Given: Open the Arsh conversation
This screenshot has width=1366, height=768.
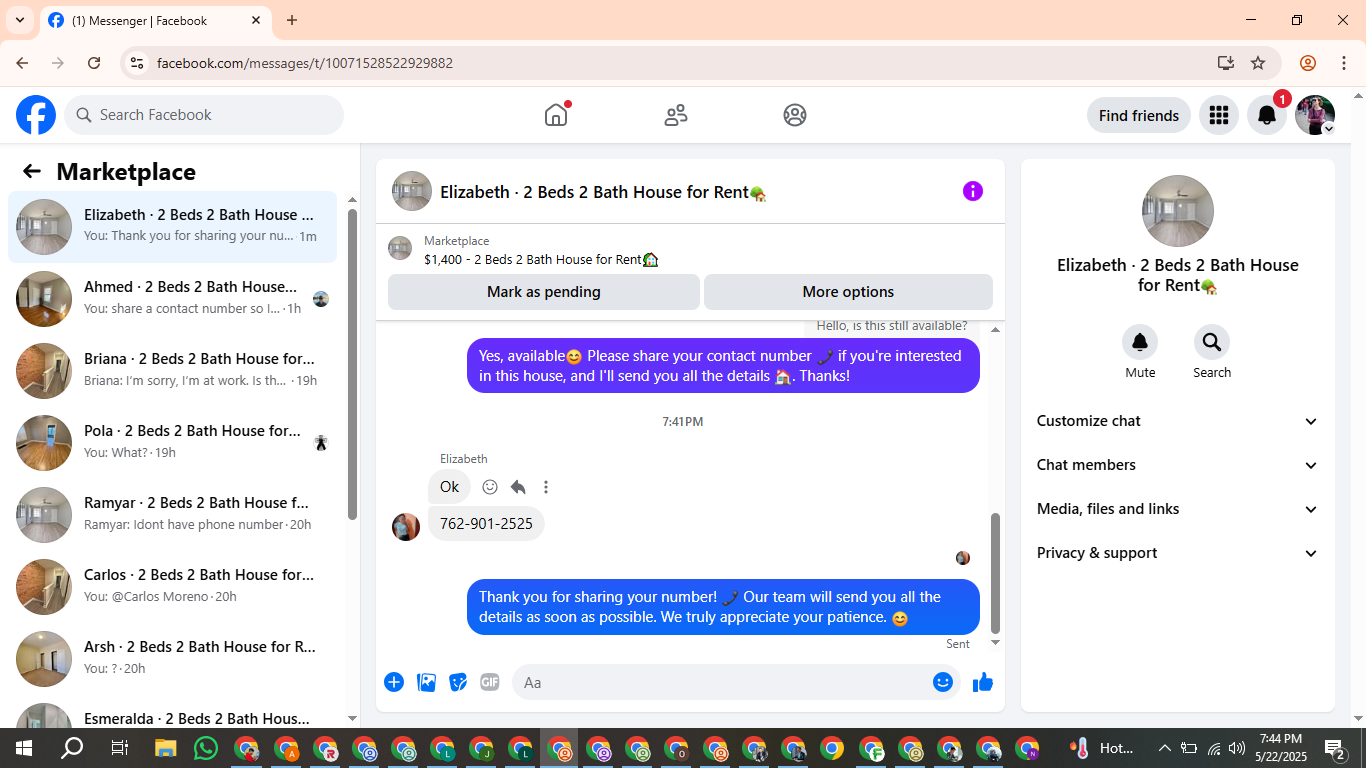Looking at the screenshot, I should (x=173, y=659).
